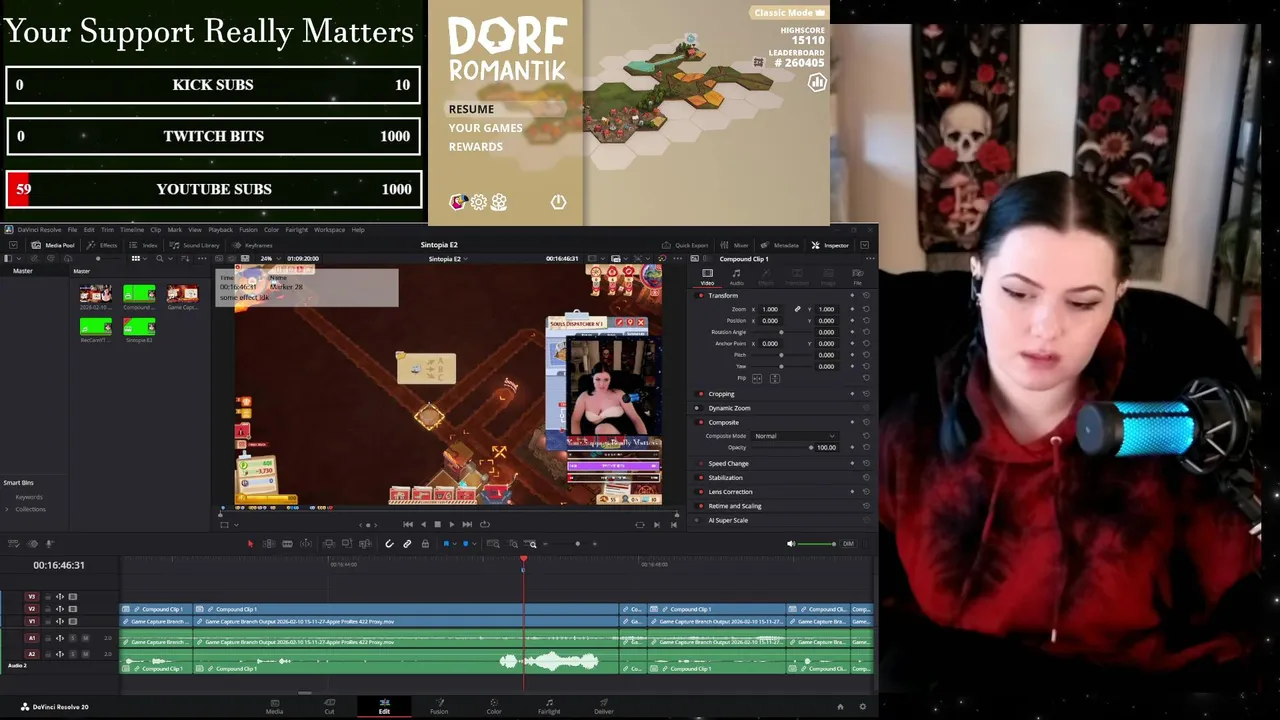
Task: Expand UI layout dropdown right of Inspector
Action: pos(864,245)
